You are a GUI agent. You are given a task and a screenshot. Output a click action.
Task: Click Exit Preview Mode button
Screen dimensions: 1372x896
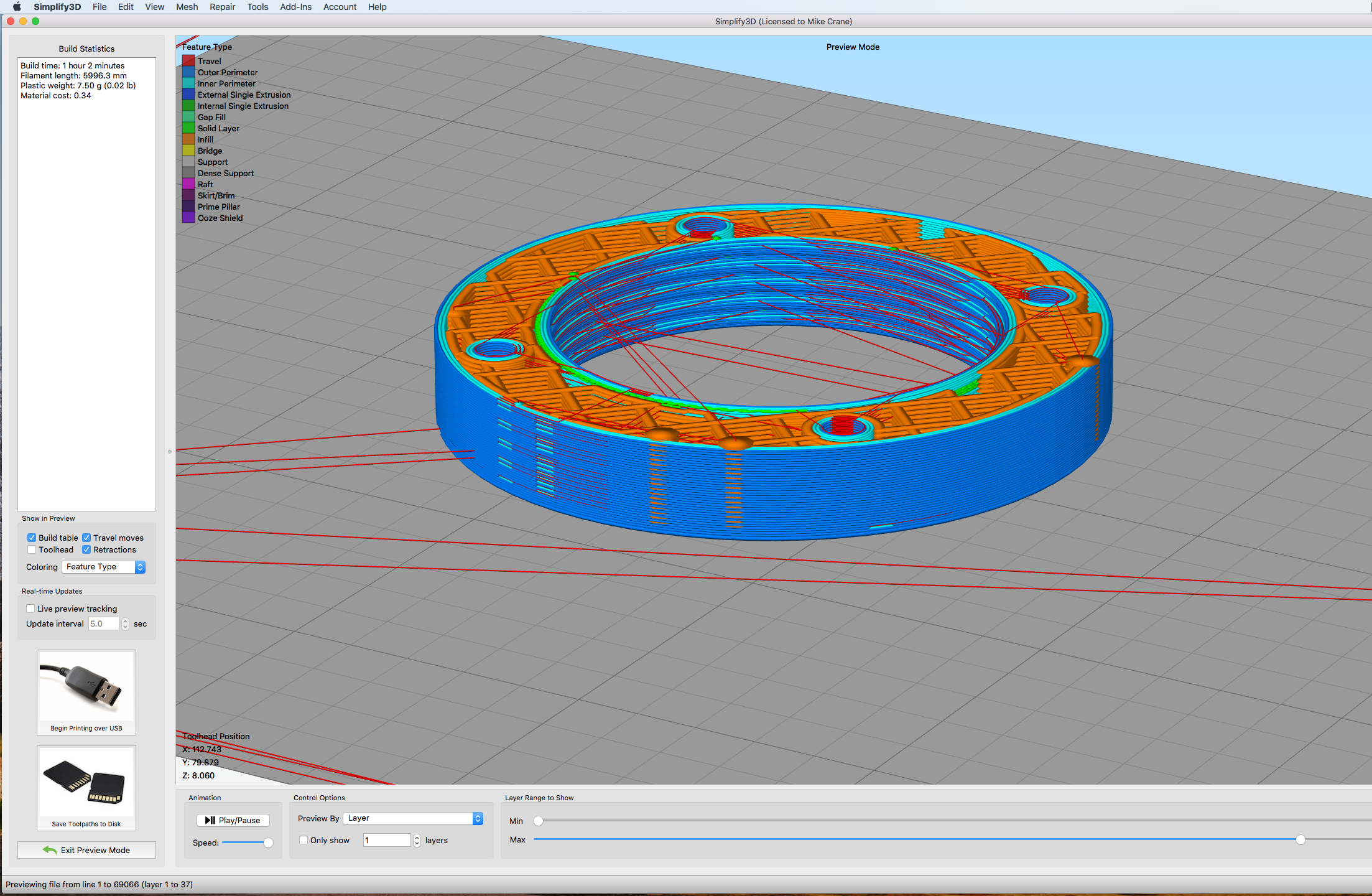point(86,850)
